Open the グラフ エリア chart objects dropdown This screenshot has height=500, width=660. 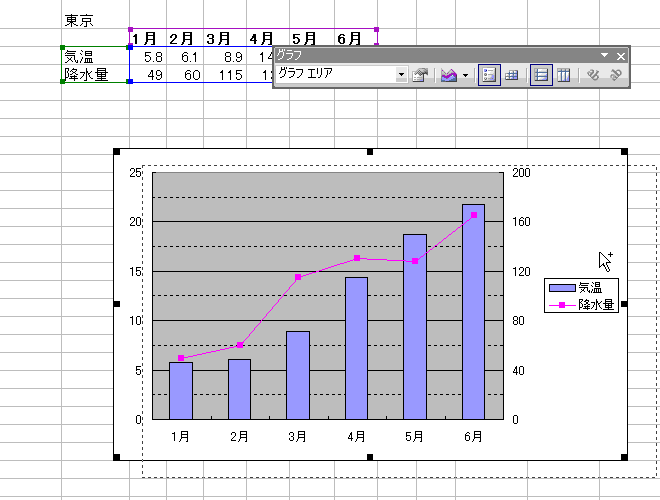point(401,75)
